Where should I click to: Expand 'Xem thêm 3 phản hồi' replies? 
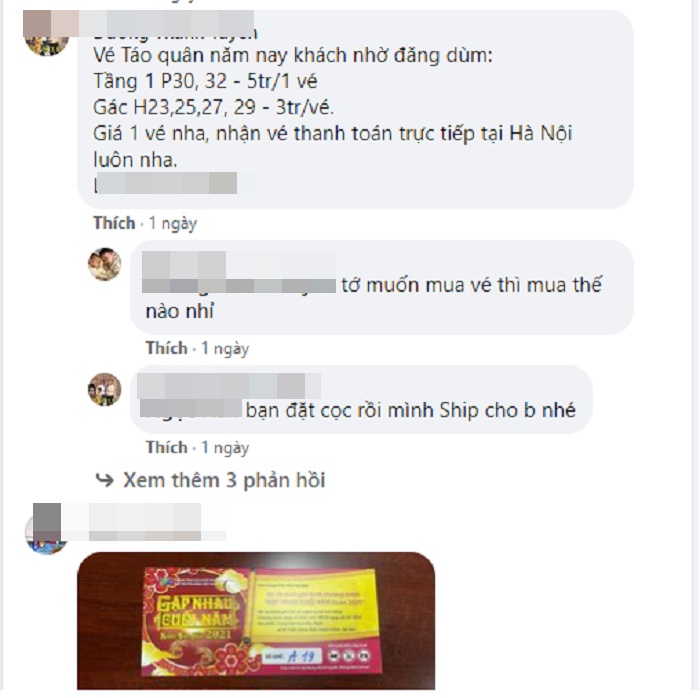pyautogui.click(x=224, y=480)
